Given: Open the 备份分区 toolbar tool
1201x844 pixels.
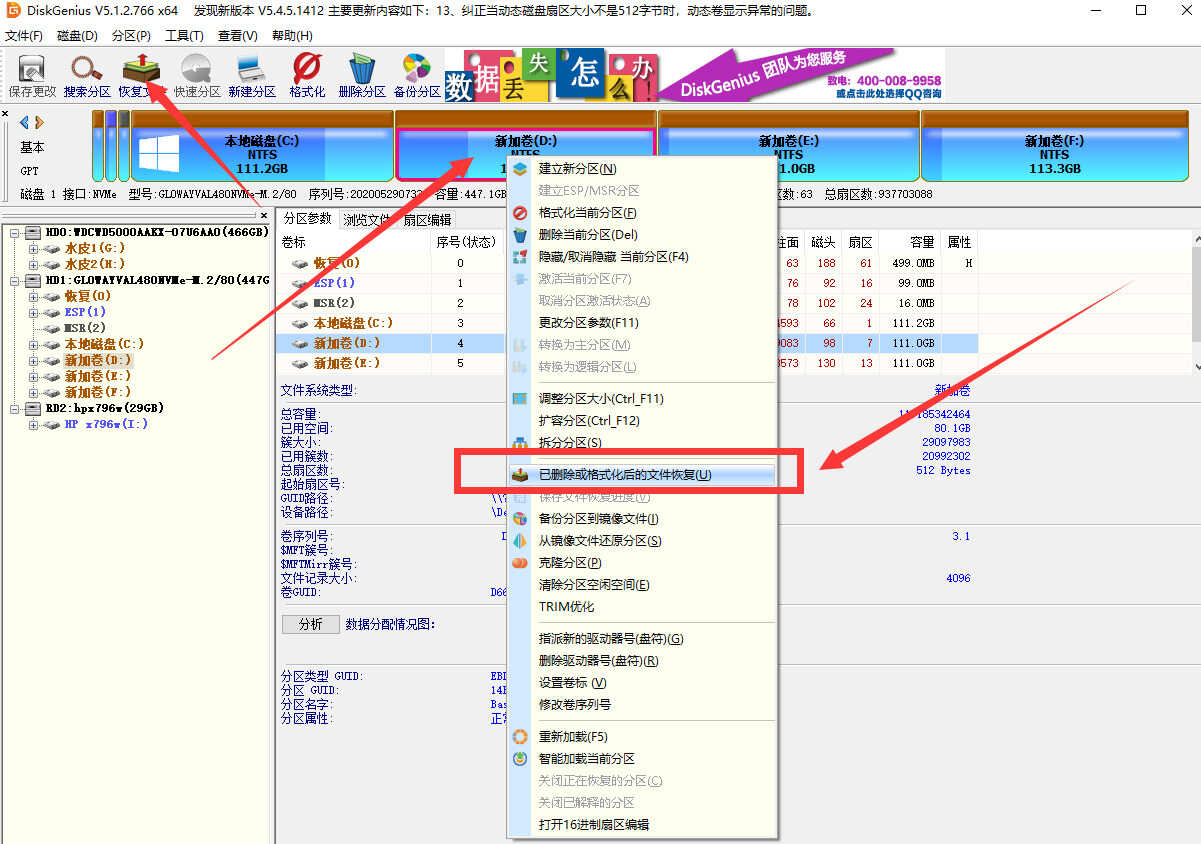Looking at the screenshot, I should tap(416, 75).
